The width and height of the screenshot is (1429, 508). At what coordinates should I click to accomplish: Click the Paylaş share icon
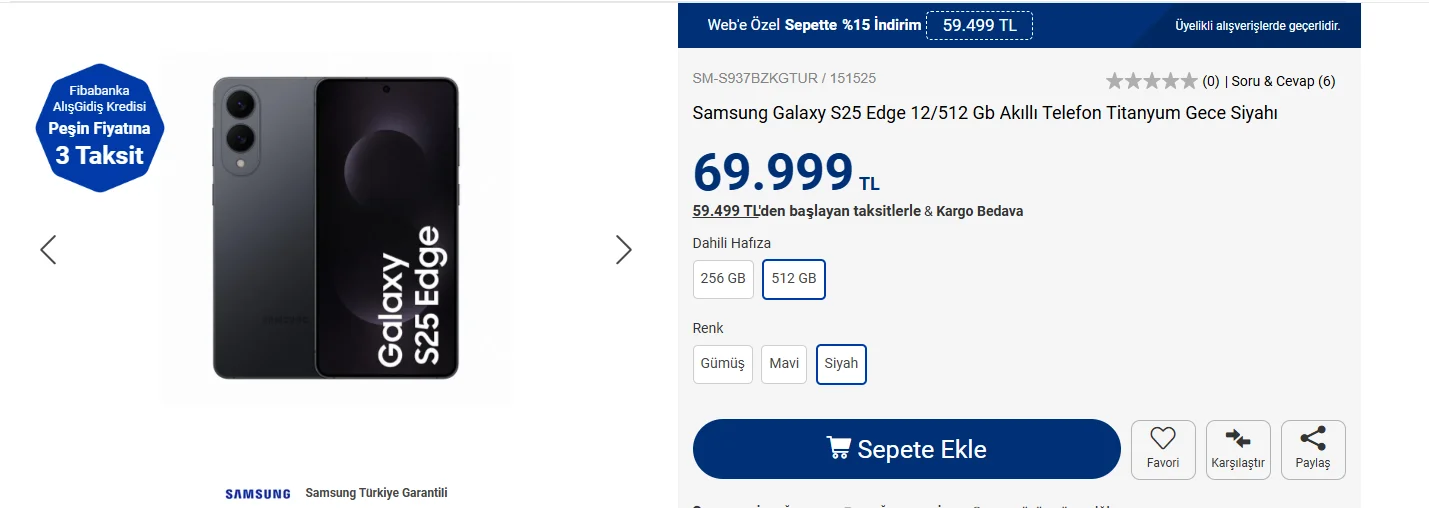point(1313,439)
